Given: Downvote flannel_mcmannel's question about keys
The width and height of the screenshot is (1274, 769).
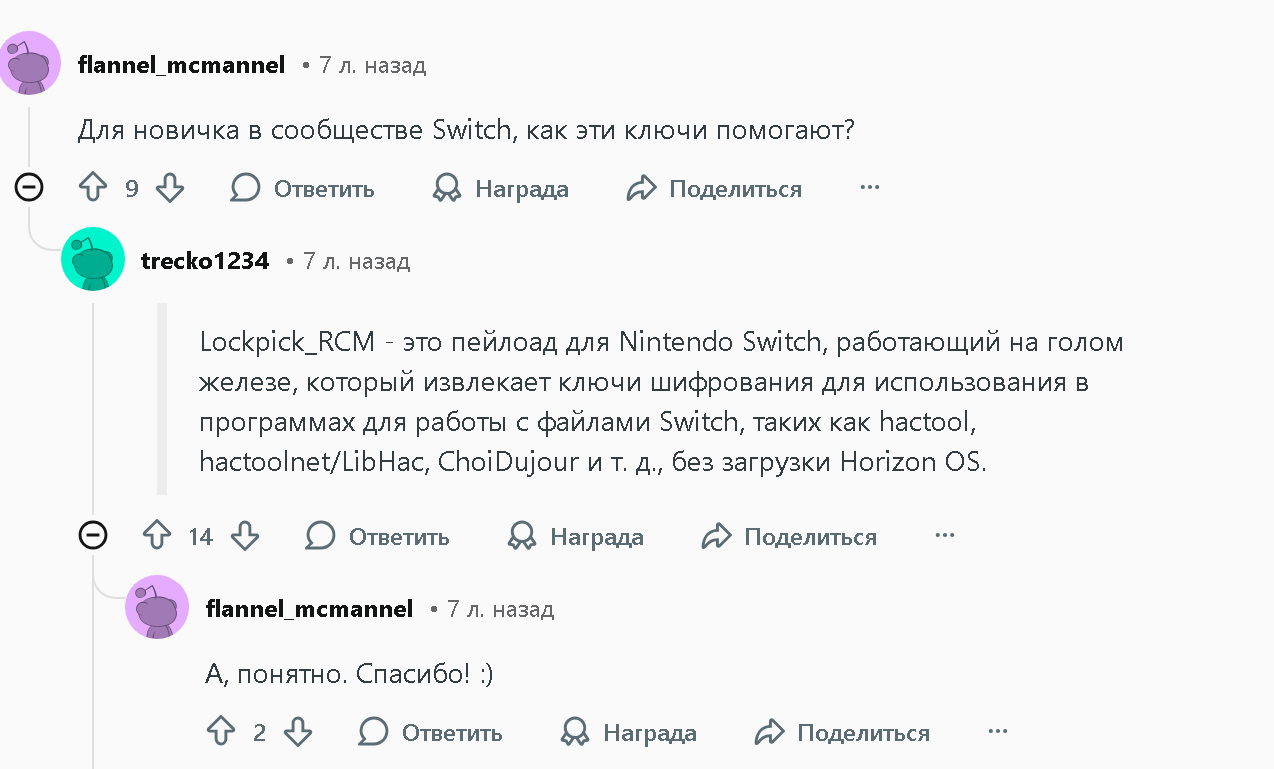Looking at the screenshot, I should (x=170, y=188).
